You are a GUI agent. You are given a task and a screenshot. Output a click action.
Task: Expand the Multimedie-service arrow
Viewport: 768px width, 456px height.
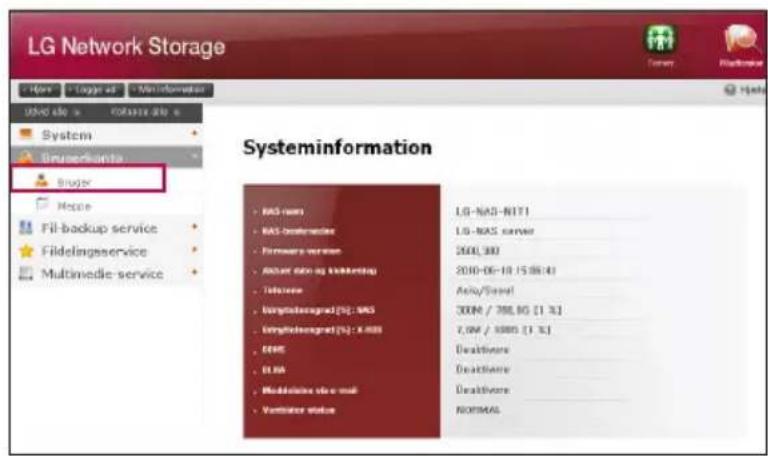194,272
